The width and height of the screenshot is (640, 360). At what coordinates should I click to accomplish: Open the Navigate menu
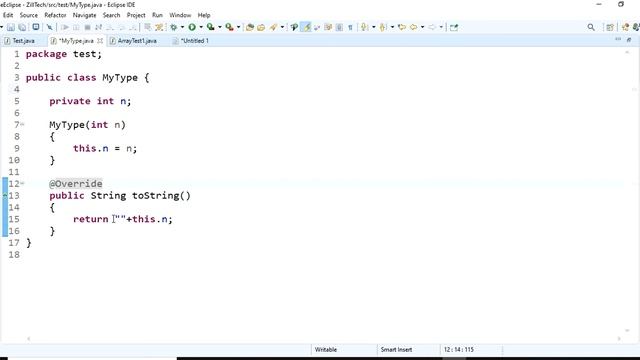point(84,15)
